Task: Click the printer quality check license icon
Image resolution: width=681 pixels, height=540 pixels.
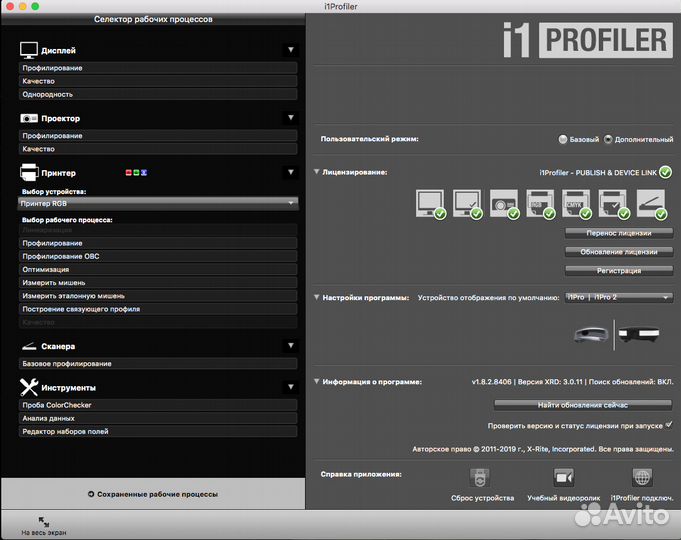Action: click(x=613, y=203)
